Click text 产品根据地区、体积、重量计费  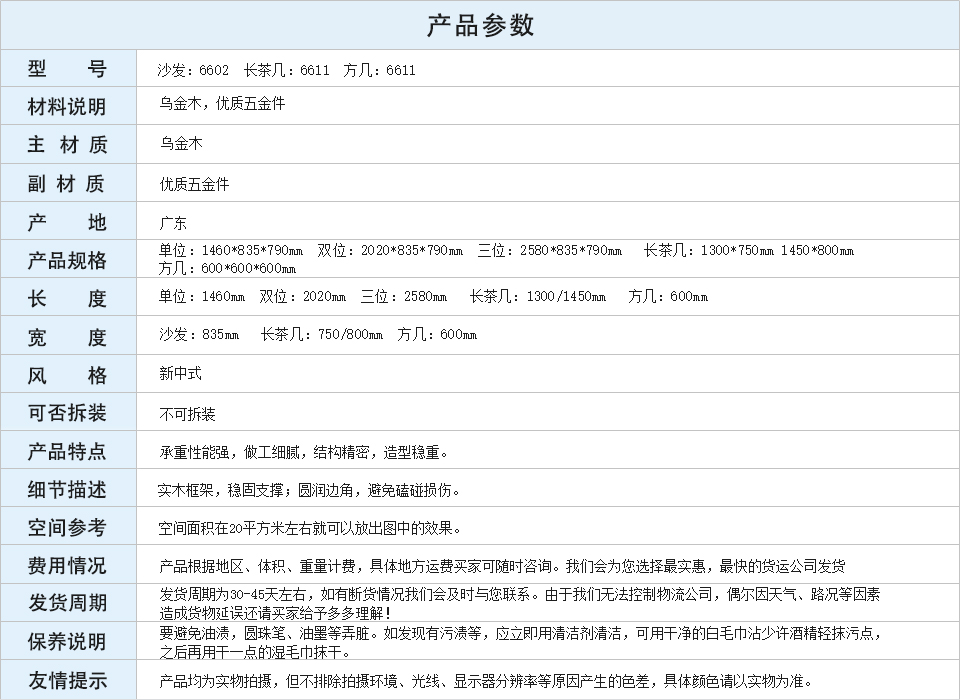(x=257, y=566)
